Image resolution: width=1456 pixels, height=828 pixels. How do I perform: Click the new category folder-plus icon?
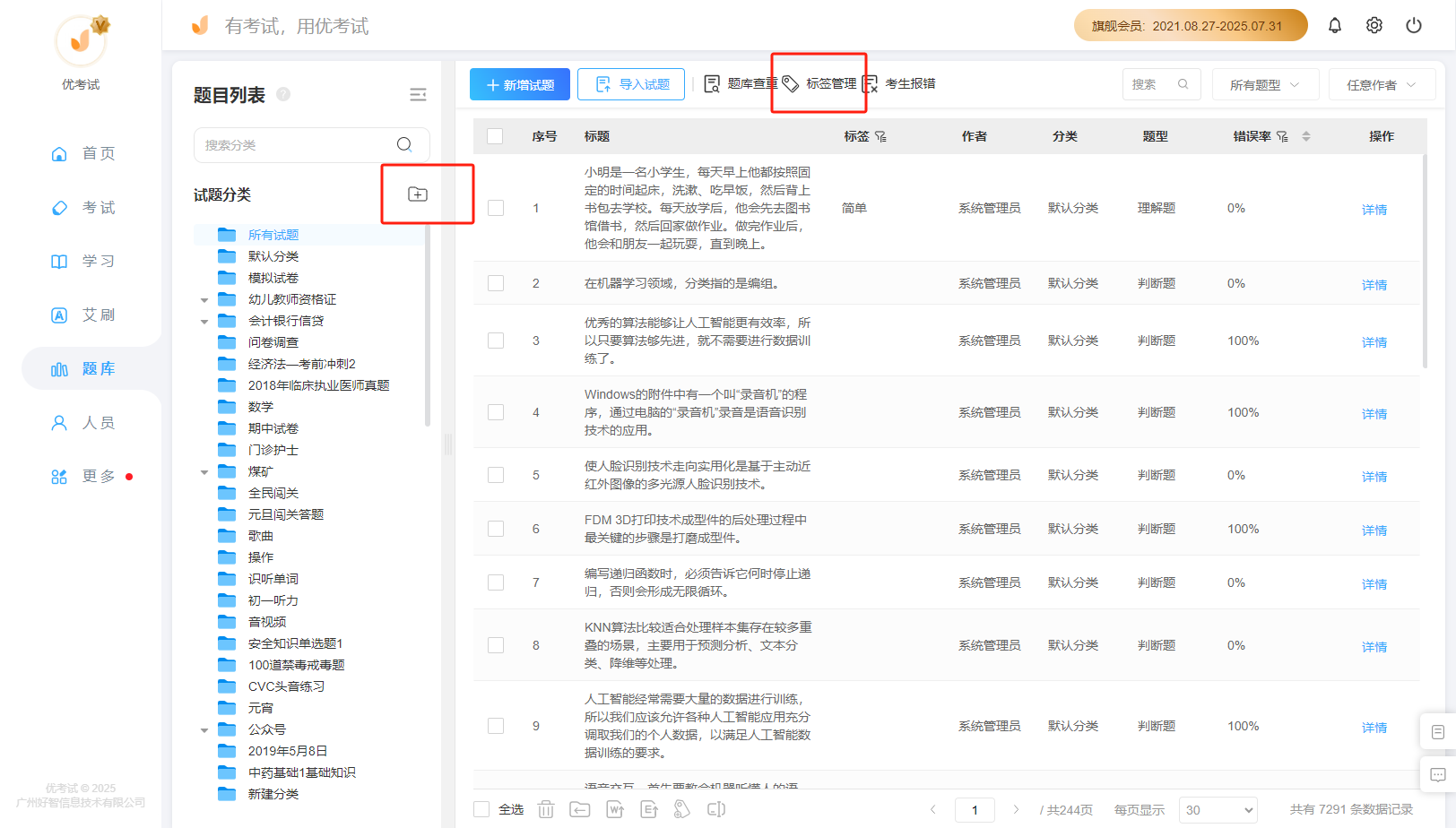pyautogui.click(x=418, y=194)
